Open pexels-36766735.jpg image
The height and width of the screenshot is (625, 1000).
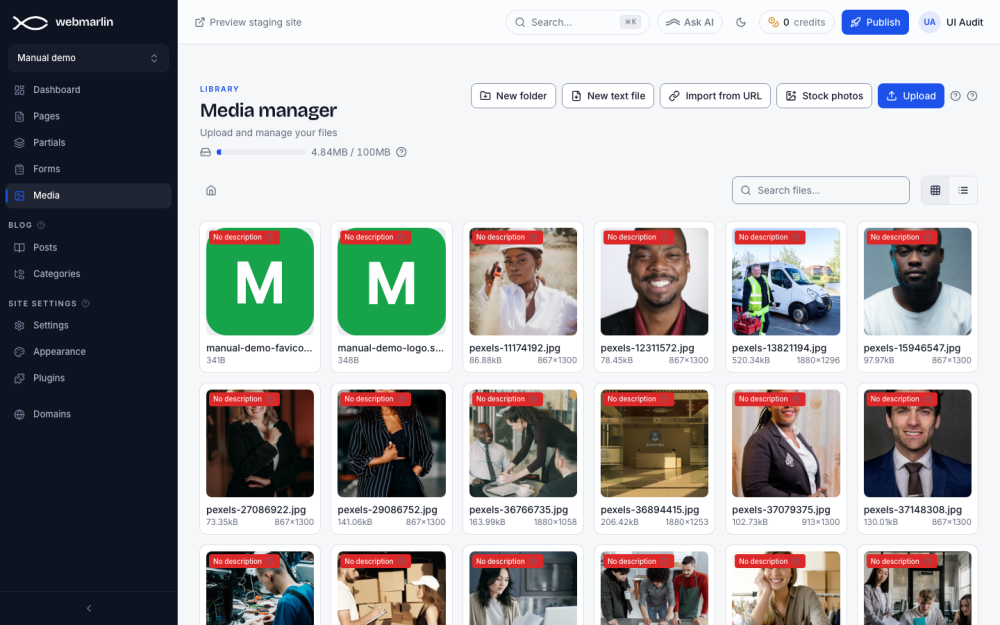tap(523, 443)
